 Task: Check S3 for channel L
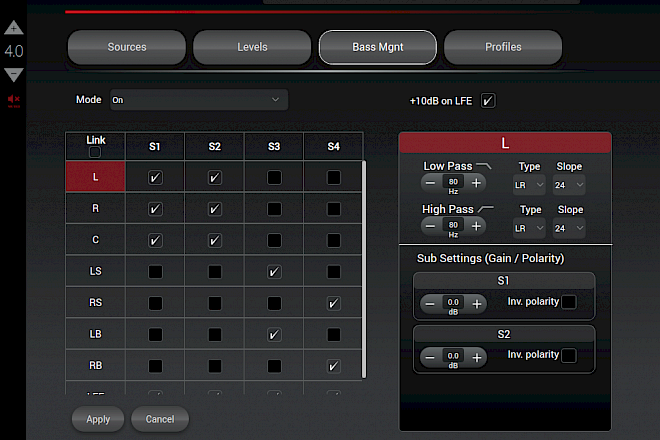pyautogui.click(x=274, y=177)
